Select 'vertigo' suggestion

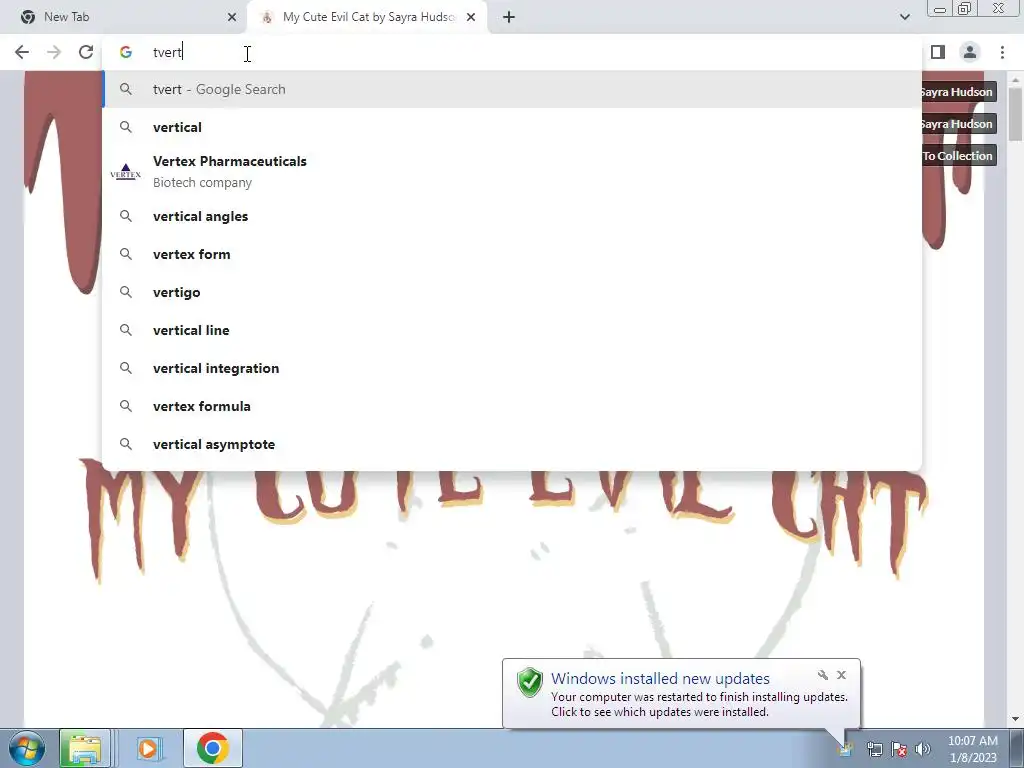(x=512, y=292)
